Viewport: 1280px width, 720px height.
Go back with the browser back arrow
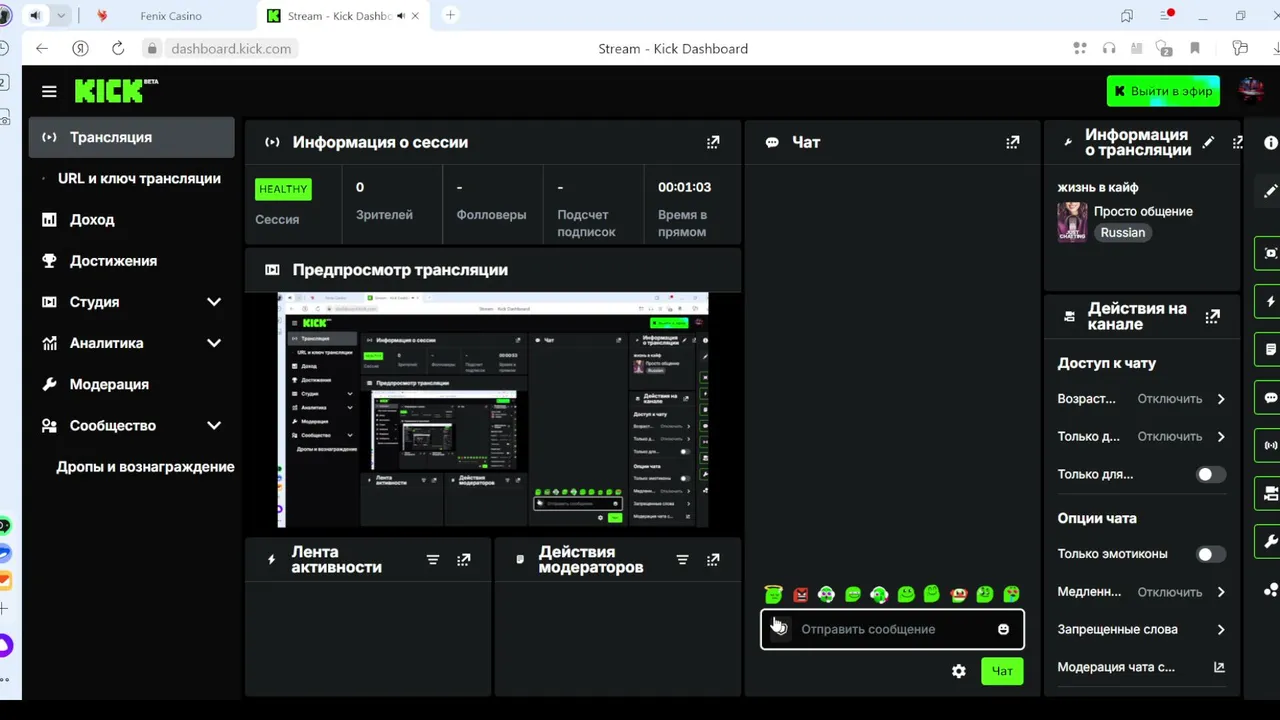tap(42, 48)
